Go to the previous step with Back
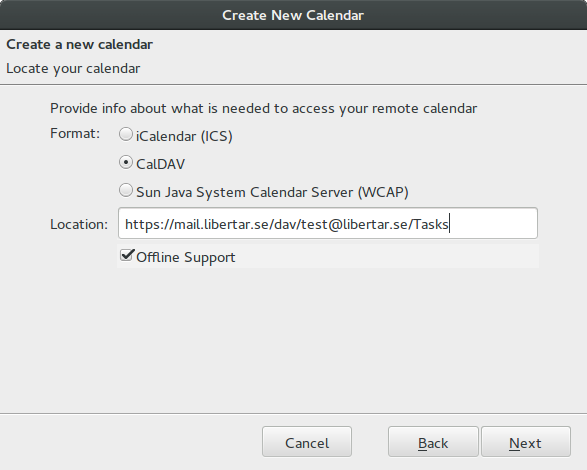 coord(433,442)
